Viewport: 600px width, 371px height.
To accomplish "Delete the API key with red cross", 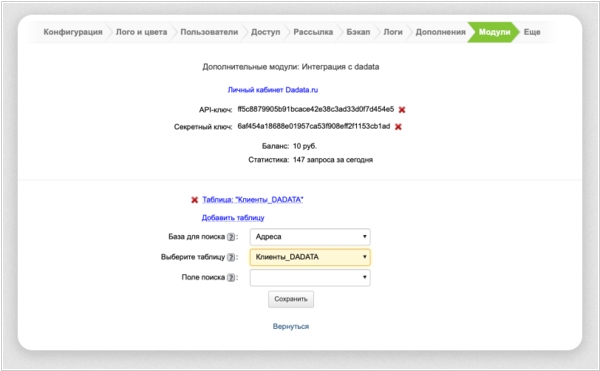I will [x=402, y=110].
